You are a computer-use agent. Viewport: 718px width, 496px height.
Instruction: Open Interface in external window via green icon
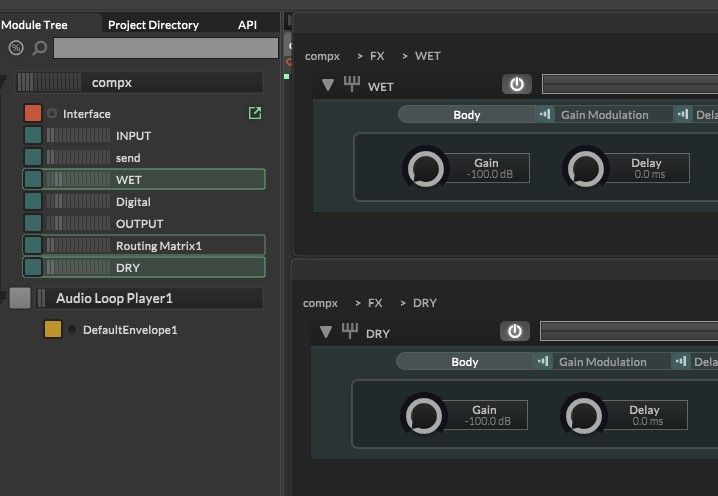point(255,113)
